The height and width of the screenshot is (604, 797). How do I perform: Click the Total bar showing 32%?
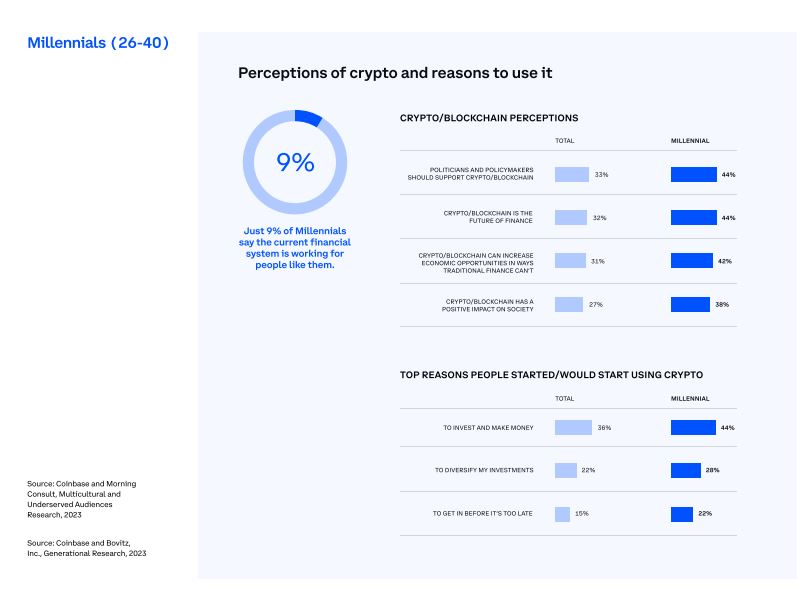tap(571, 217)
